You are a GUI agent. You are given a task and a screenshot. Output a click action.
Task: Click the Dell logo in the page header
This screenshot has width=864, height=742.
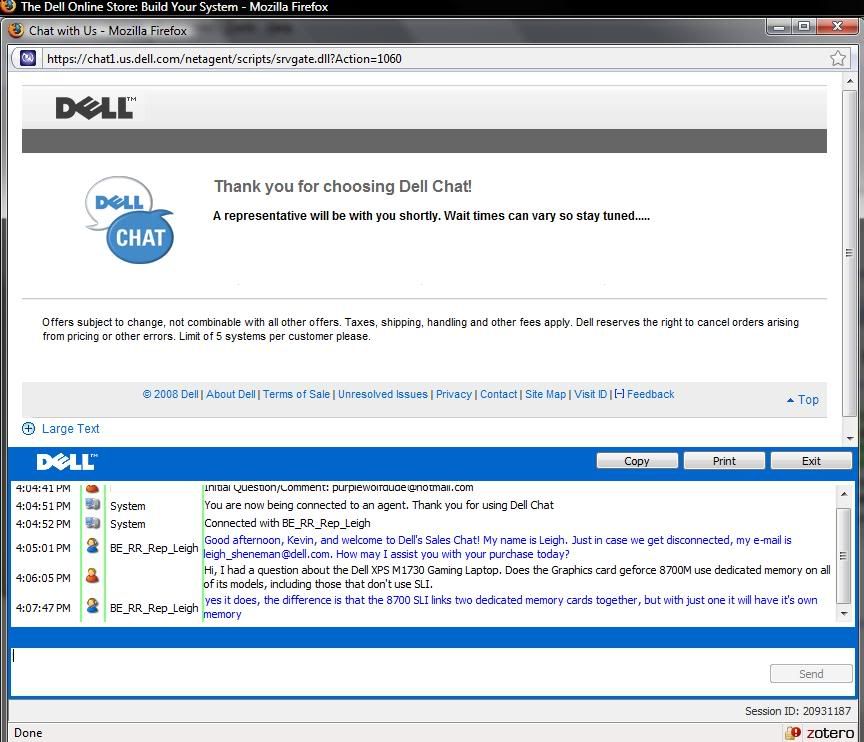pyautogui.click(x=96, y=107)
